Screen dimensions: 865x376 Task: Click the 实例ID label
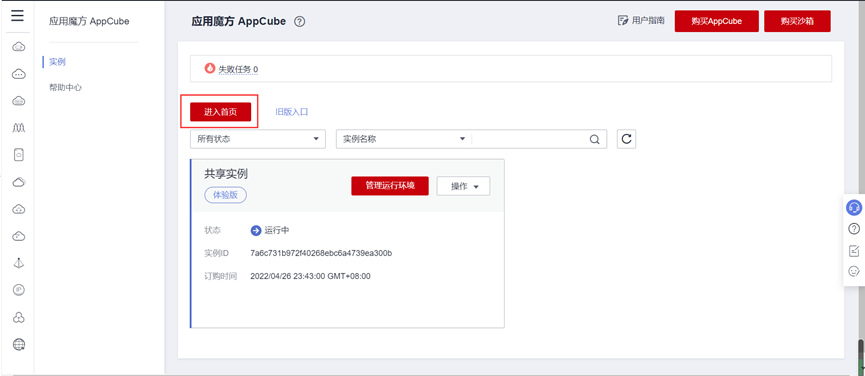[216, 253]
